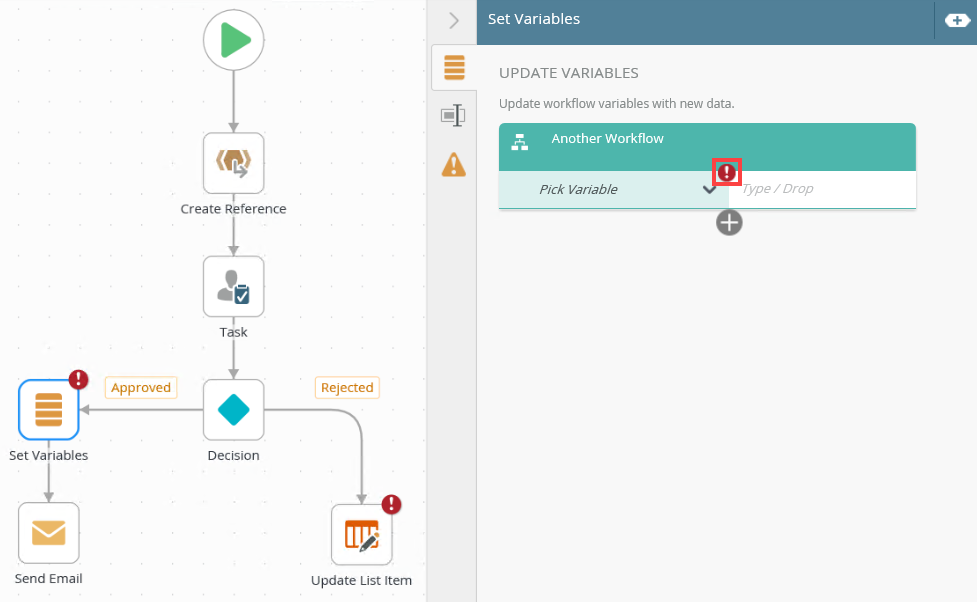
Task: Click the Set Variables panel title
Action: coord(534,19)
